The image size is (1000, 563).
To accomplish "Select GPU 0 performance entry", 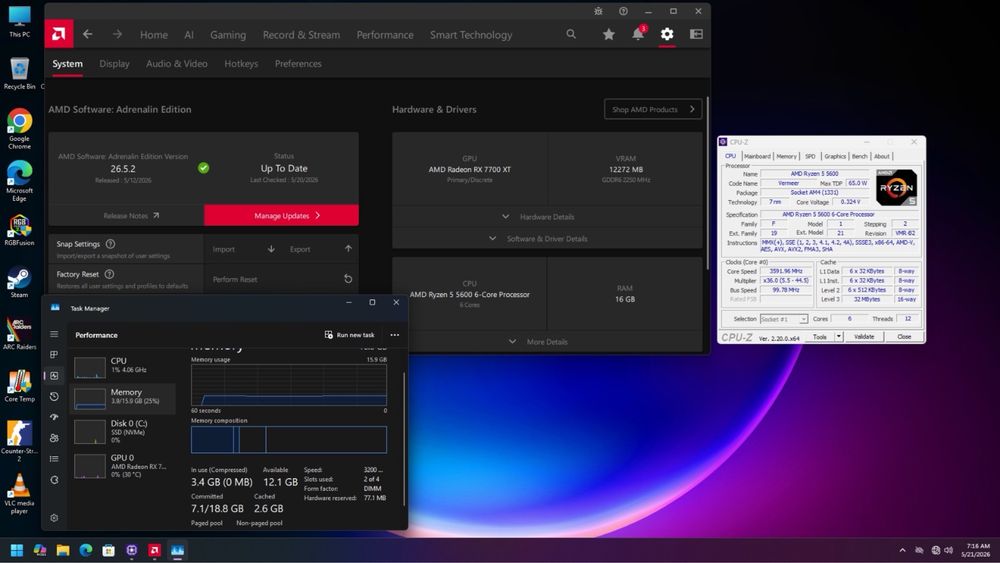I will pos(122,465).
